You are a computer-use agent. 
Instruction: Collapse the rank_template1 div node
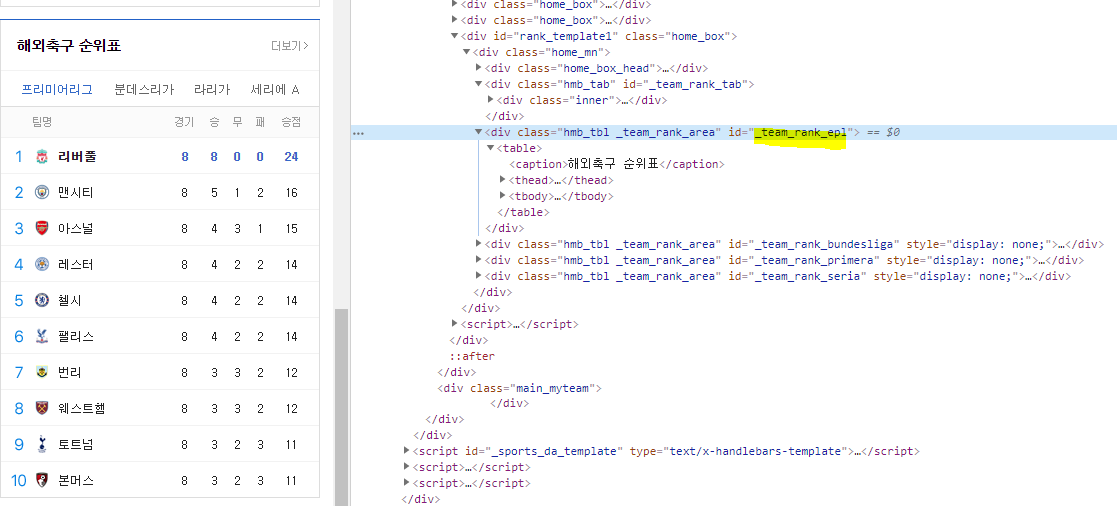[x=454, y=36]
